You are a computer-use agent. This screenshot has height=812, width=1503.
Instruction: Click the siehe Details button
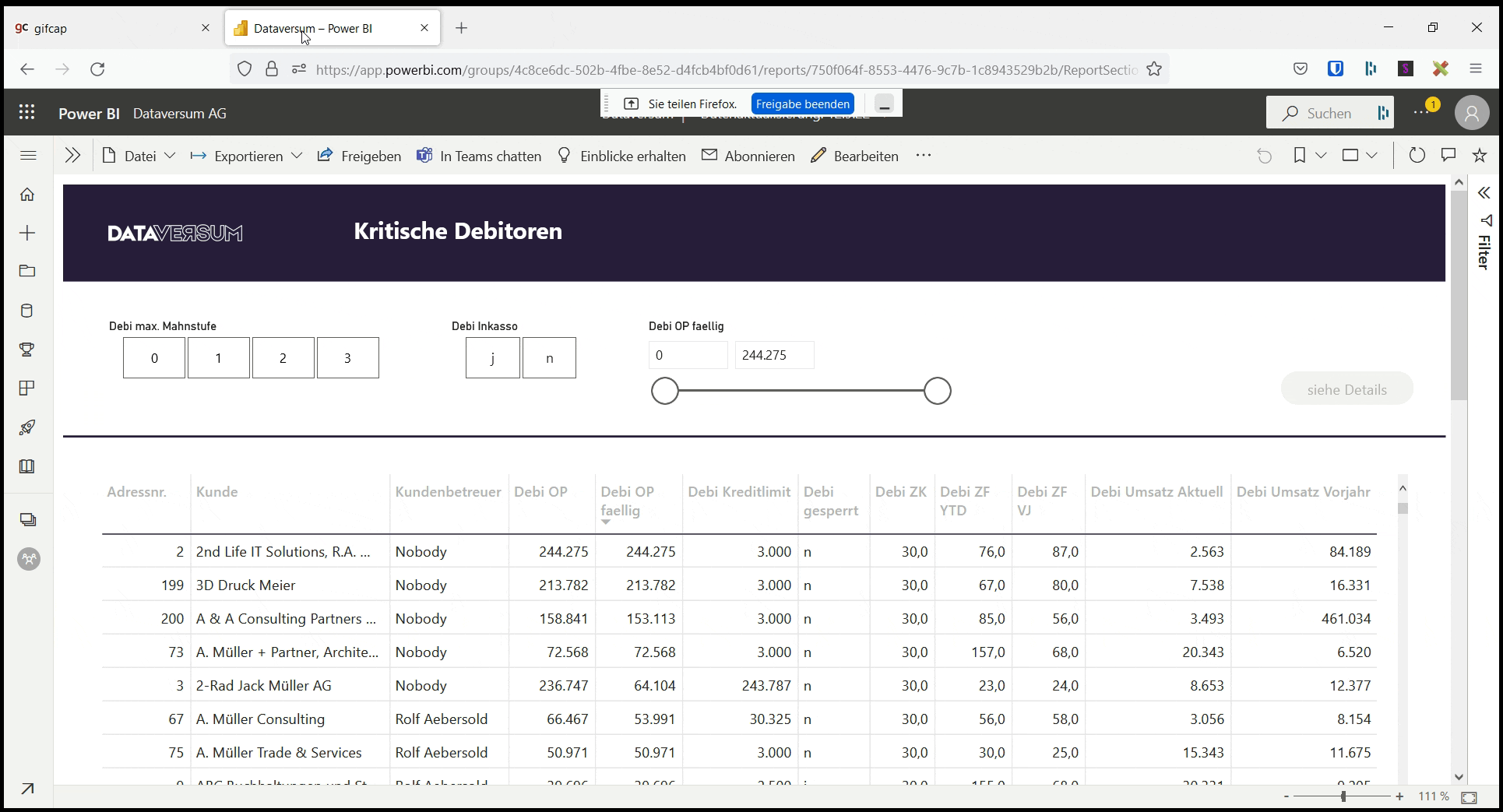(x=1346, y=389)
